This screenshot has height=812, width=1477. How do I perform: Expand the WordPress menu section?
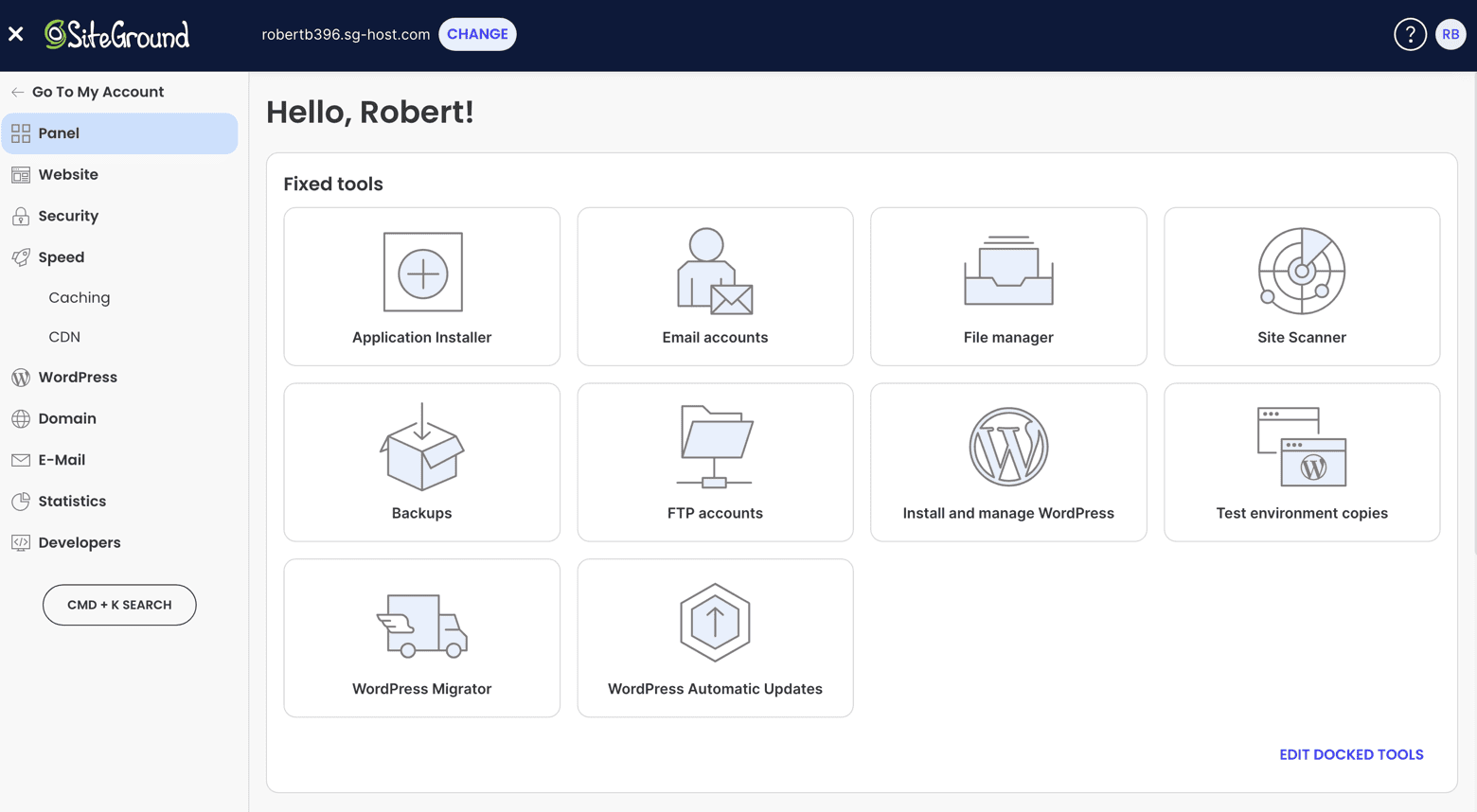(x=119, y=378)
